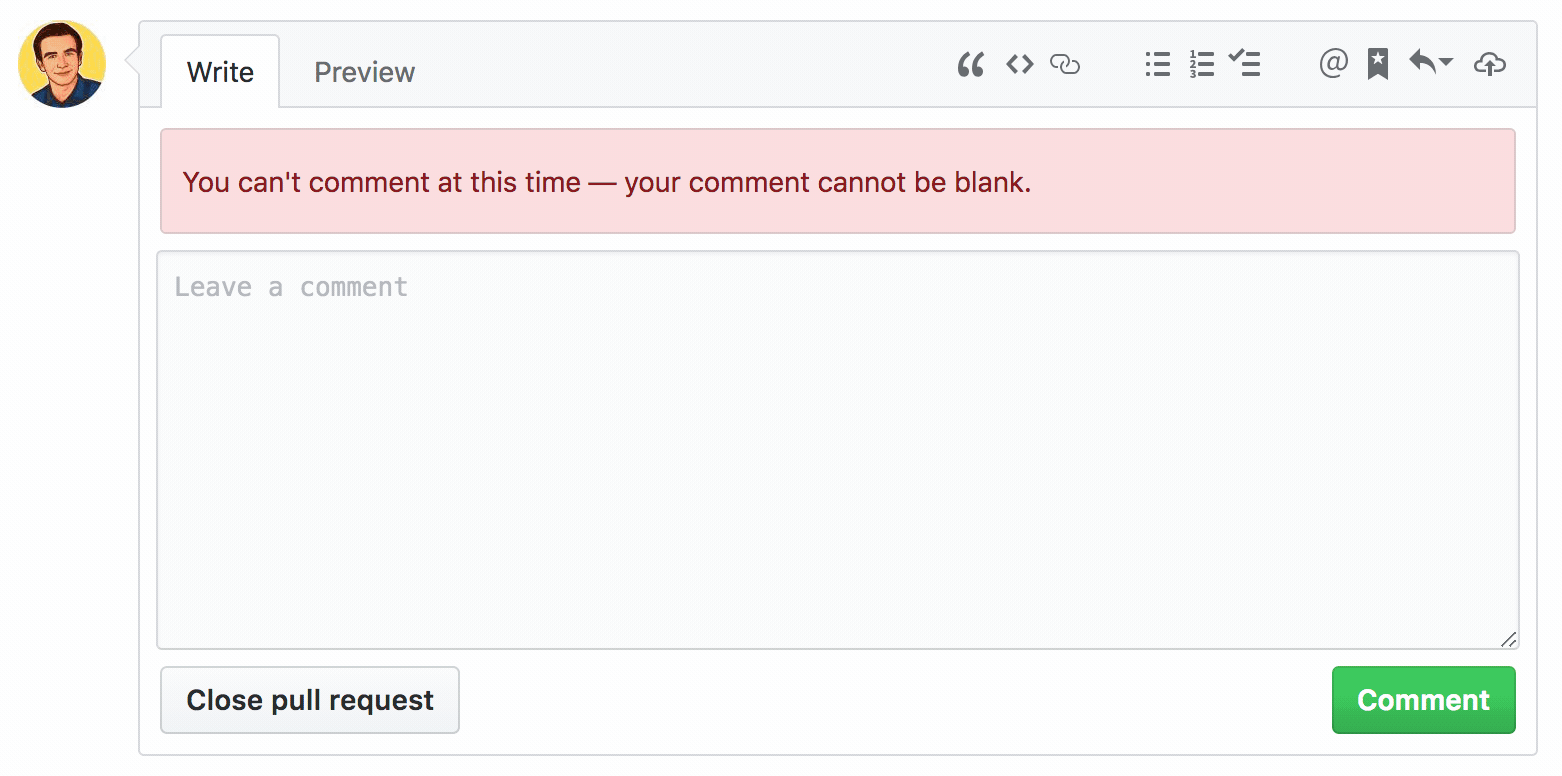The width and height of the screenshot is (1562, 776).
Task: Insert a hyperlink with the chain icon
Action: click(x=1065, y=64)
